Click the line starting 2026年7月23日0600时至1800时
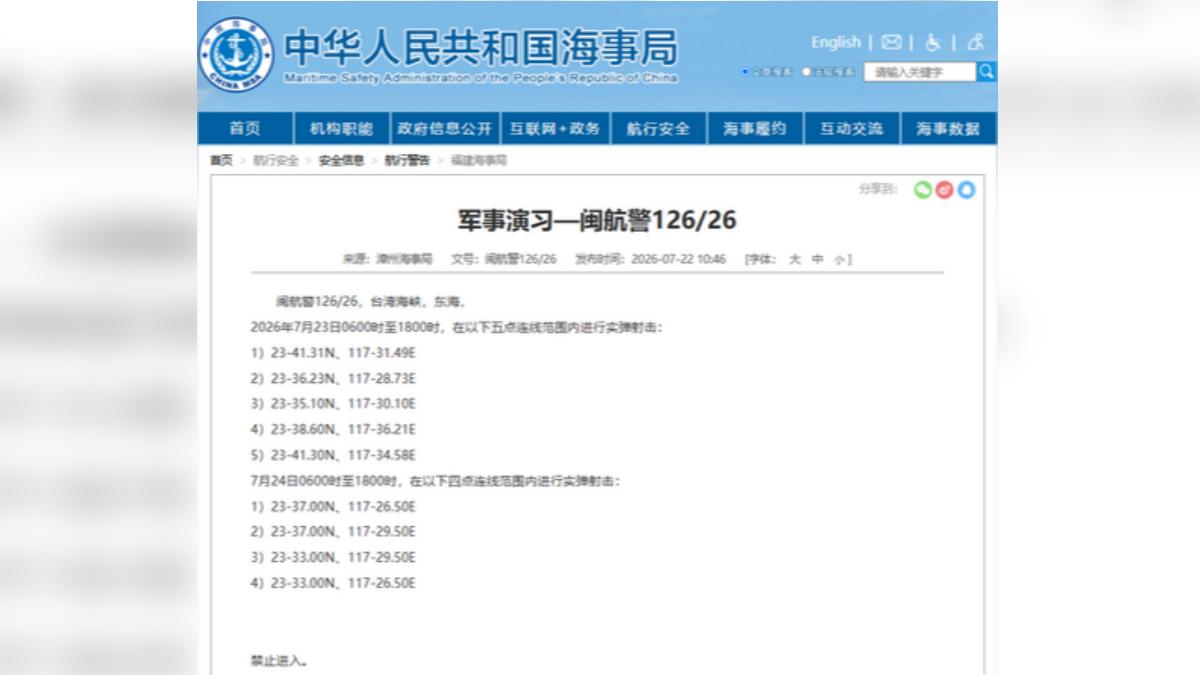 click(456, 327)
